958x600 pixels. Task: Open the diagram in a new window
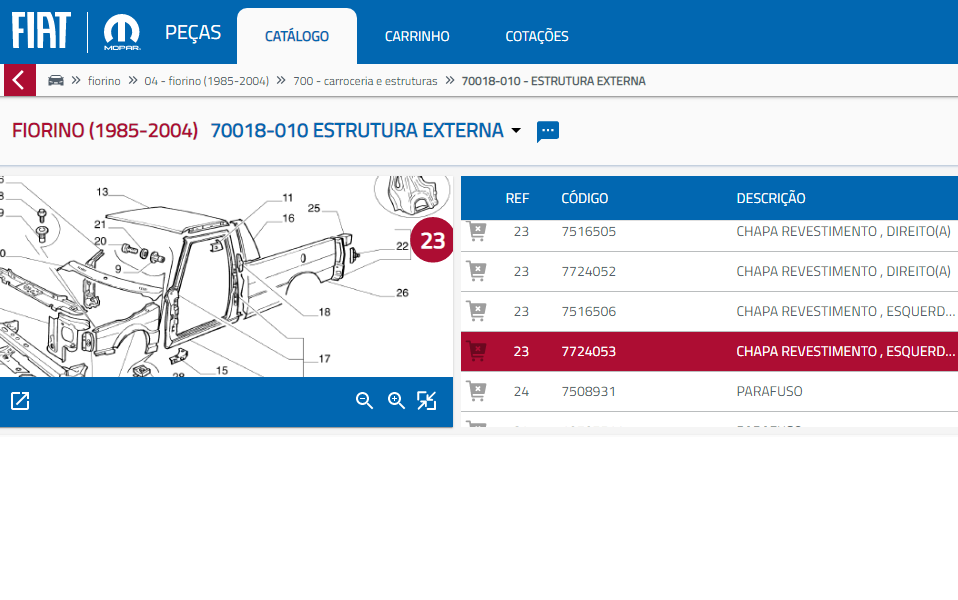click(x=20, y=401)
